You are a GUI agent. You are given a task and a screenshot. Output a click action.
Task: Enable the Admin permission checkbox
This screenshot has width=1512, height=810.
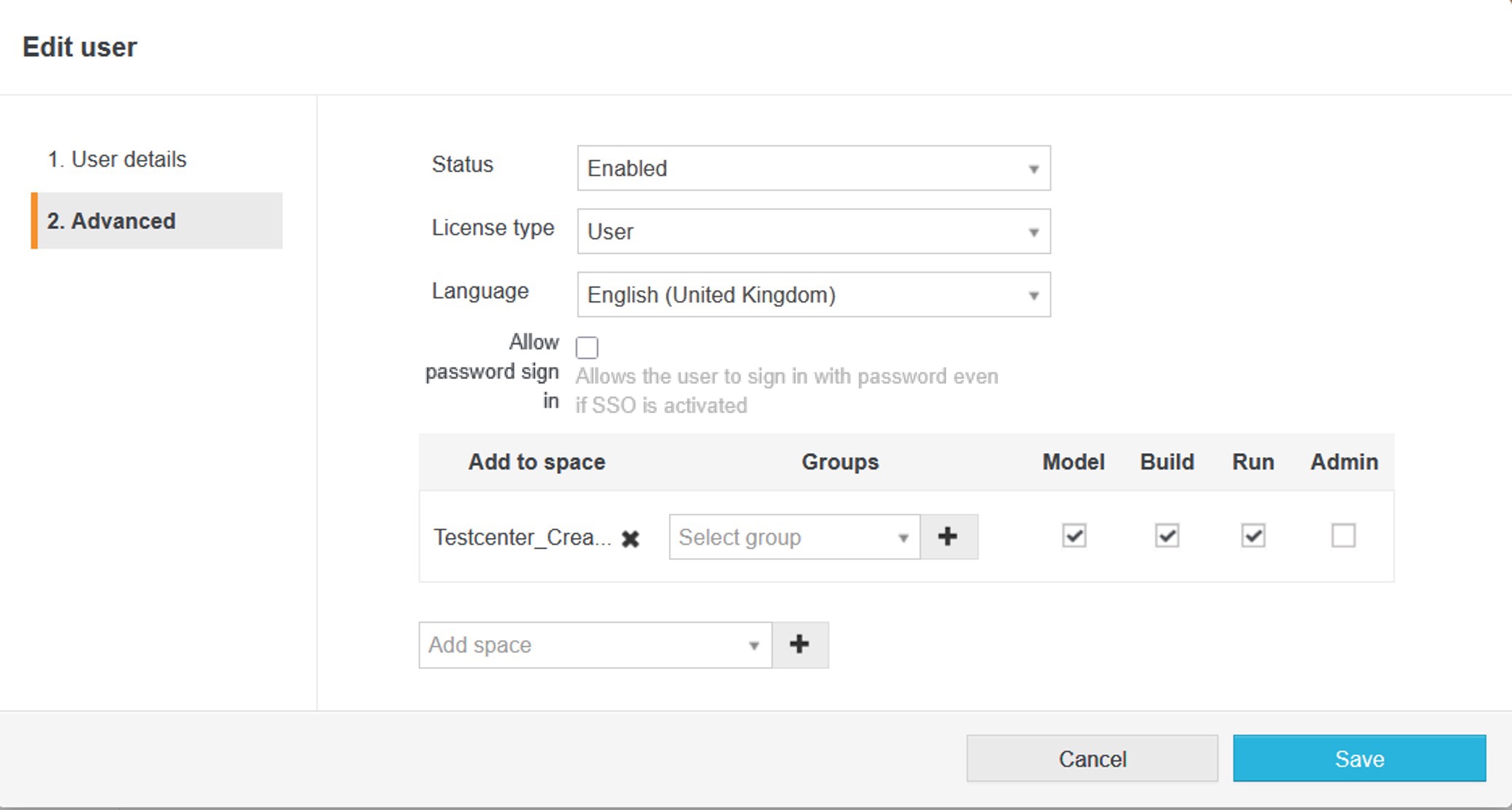pyautogui.click(x=1343, y=536)
